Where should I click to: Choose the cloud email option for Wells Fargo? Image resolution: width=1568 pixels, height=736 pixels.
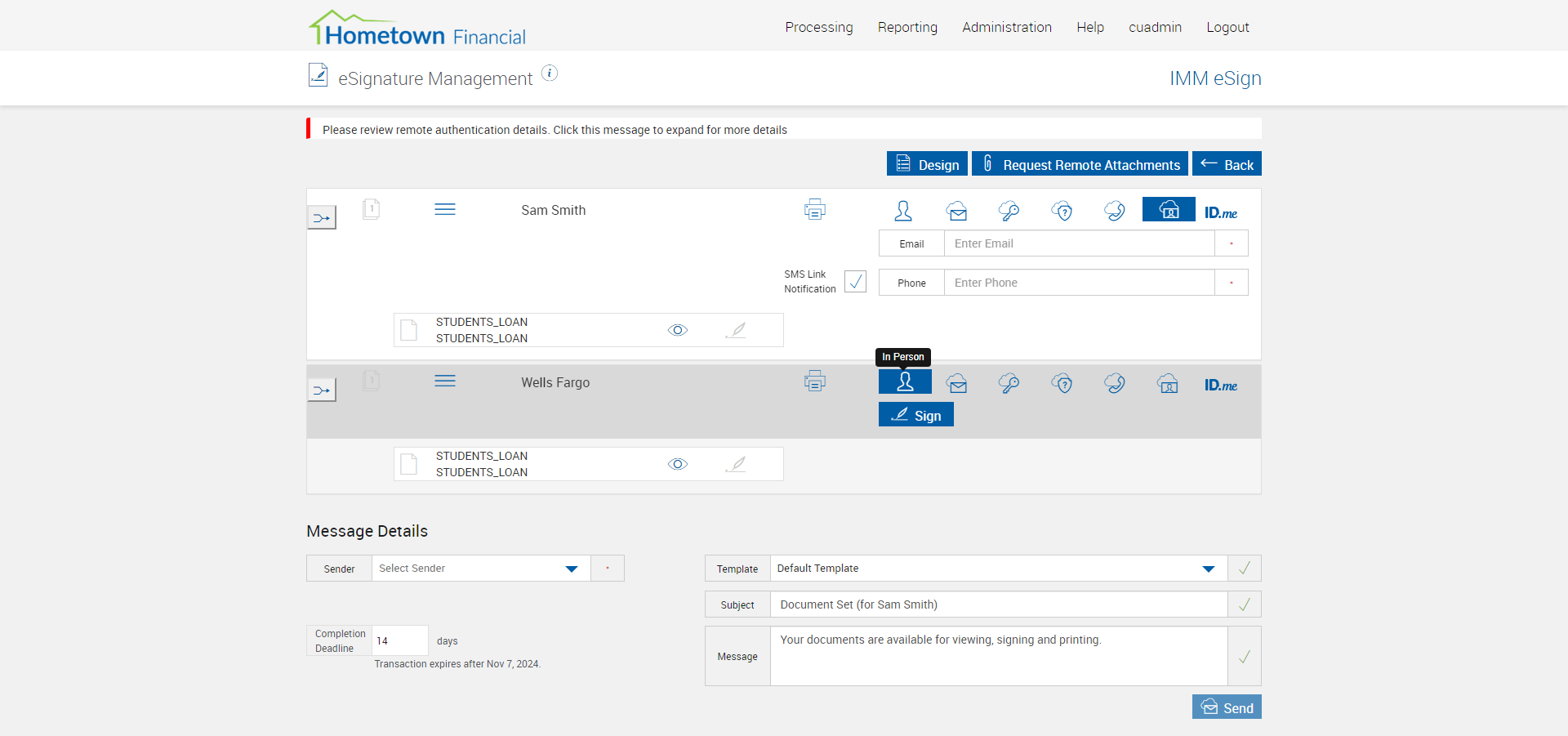pos(957,382)
